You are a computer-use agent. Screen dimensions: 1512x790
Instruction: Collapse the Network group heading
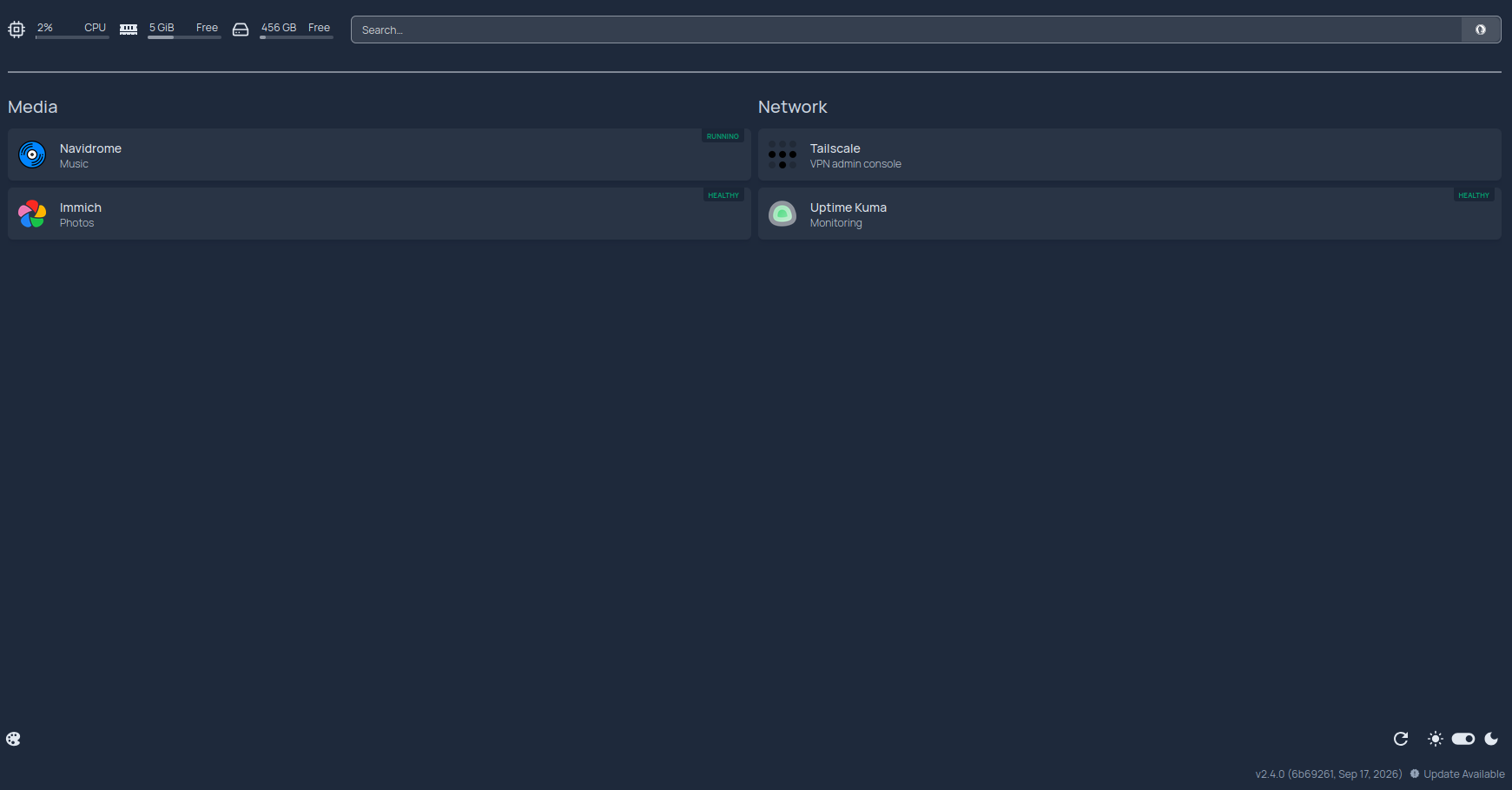(x=793, y=107)
